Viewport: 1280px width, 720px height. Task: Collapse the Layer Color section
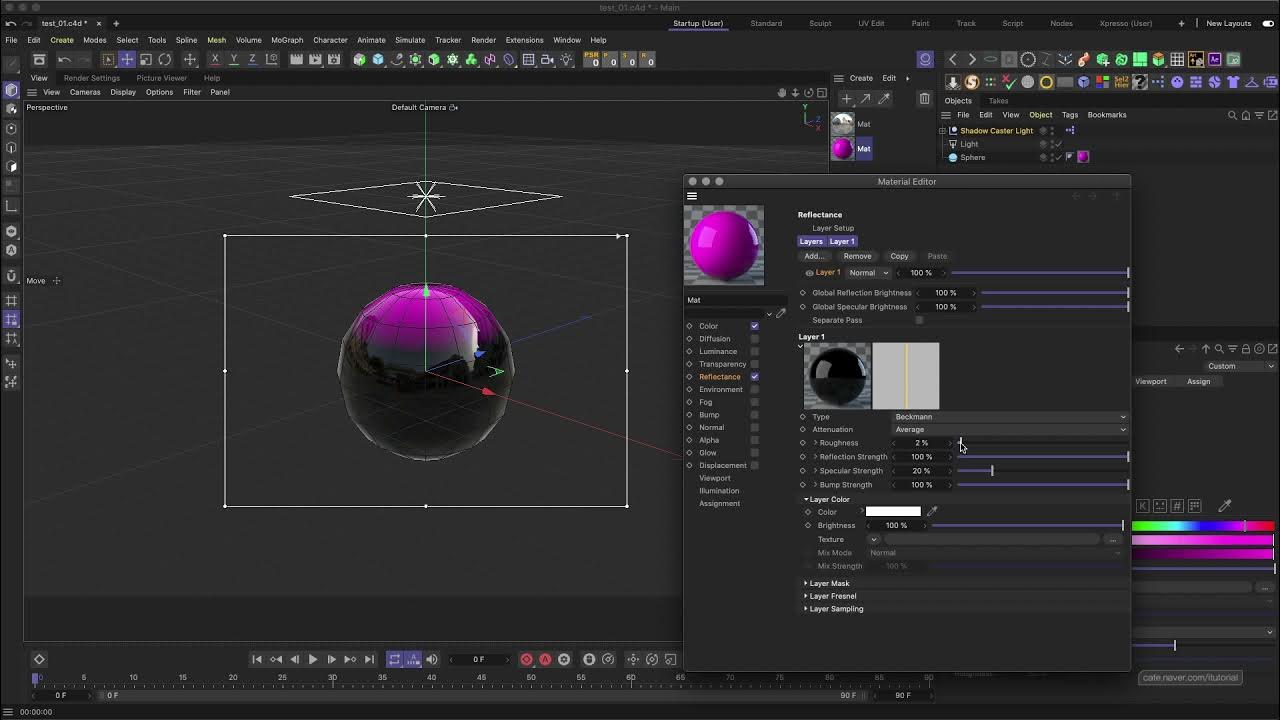[806, 500]
